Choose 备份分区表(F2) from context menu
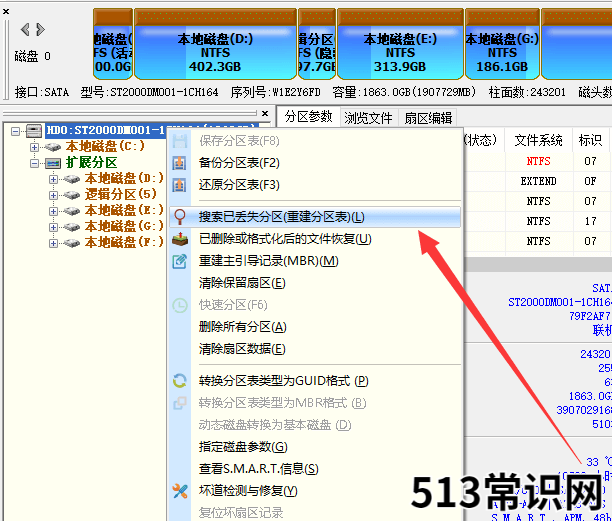 tap(315, 163)
